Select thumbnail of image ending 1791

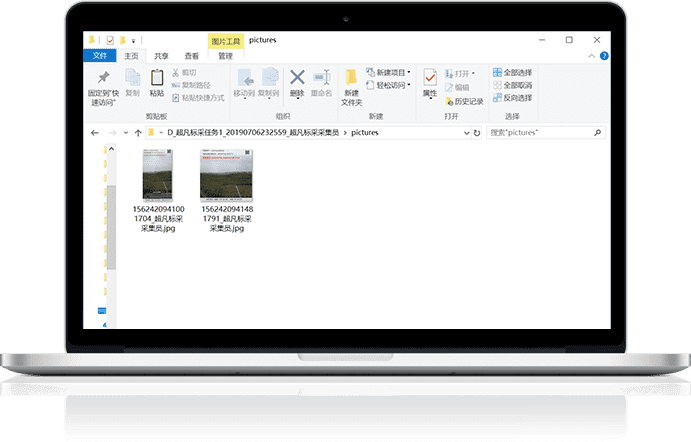227,175
